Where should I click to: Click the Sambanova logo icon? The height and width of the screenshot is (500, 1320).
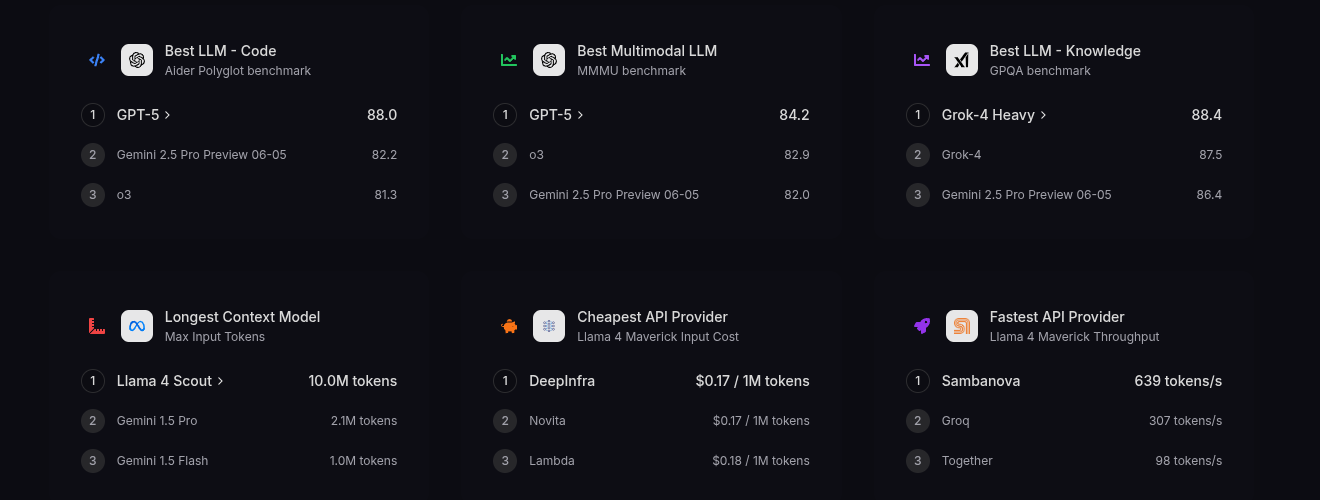click(962, 326)
